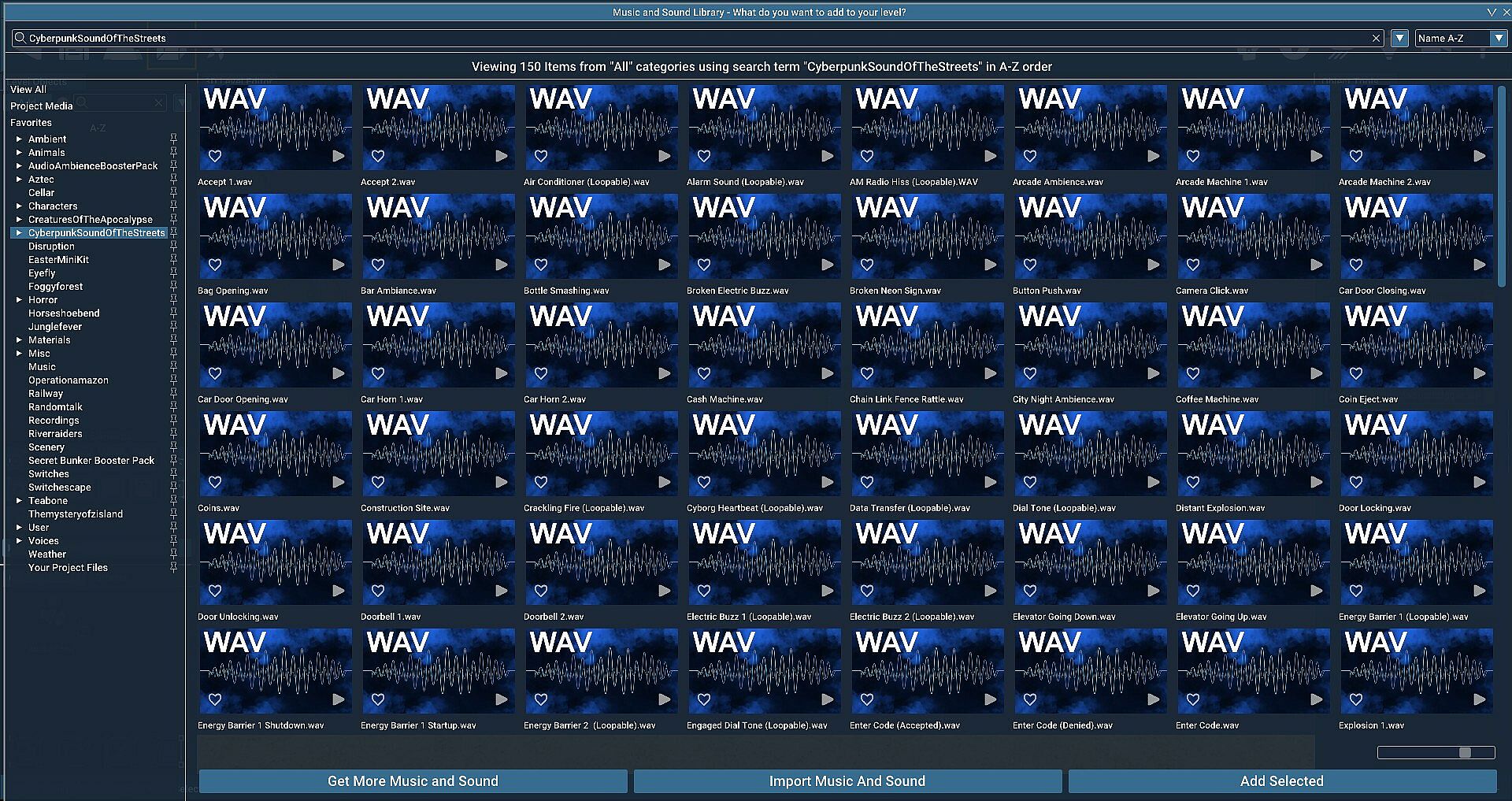Expand the Characters category tree
The height and width of the screenshot is (801, 1512).
point(19,206)
